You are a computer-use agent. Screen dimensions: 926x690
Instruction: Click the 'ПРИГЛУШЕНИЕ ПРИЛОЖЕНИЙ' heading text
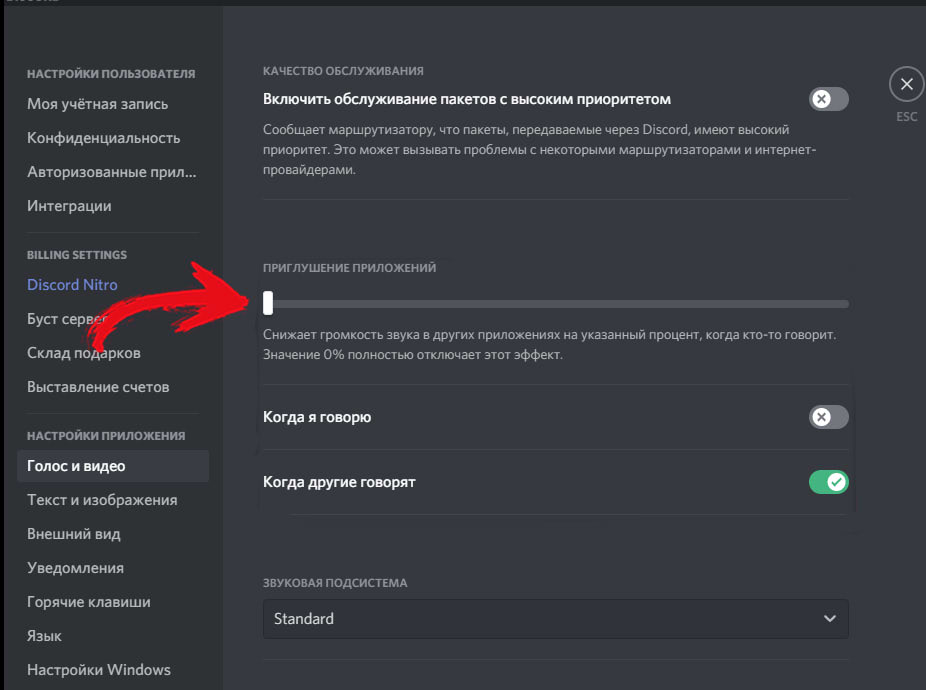click(x=350, y=268)
